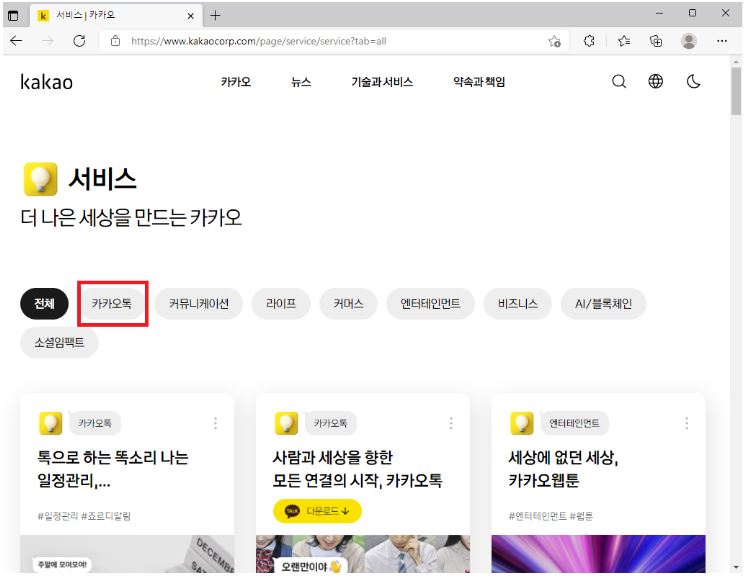
Task: Open the 약속과 책임 navigation menu
Action: pos(479,82)
